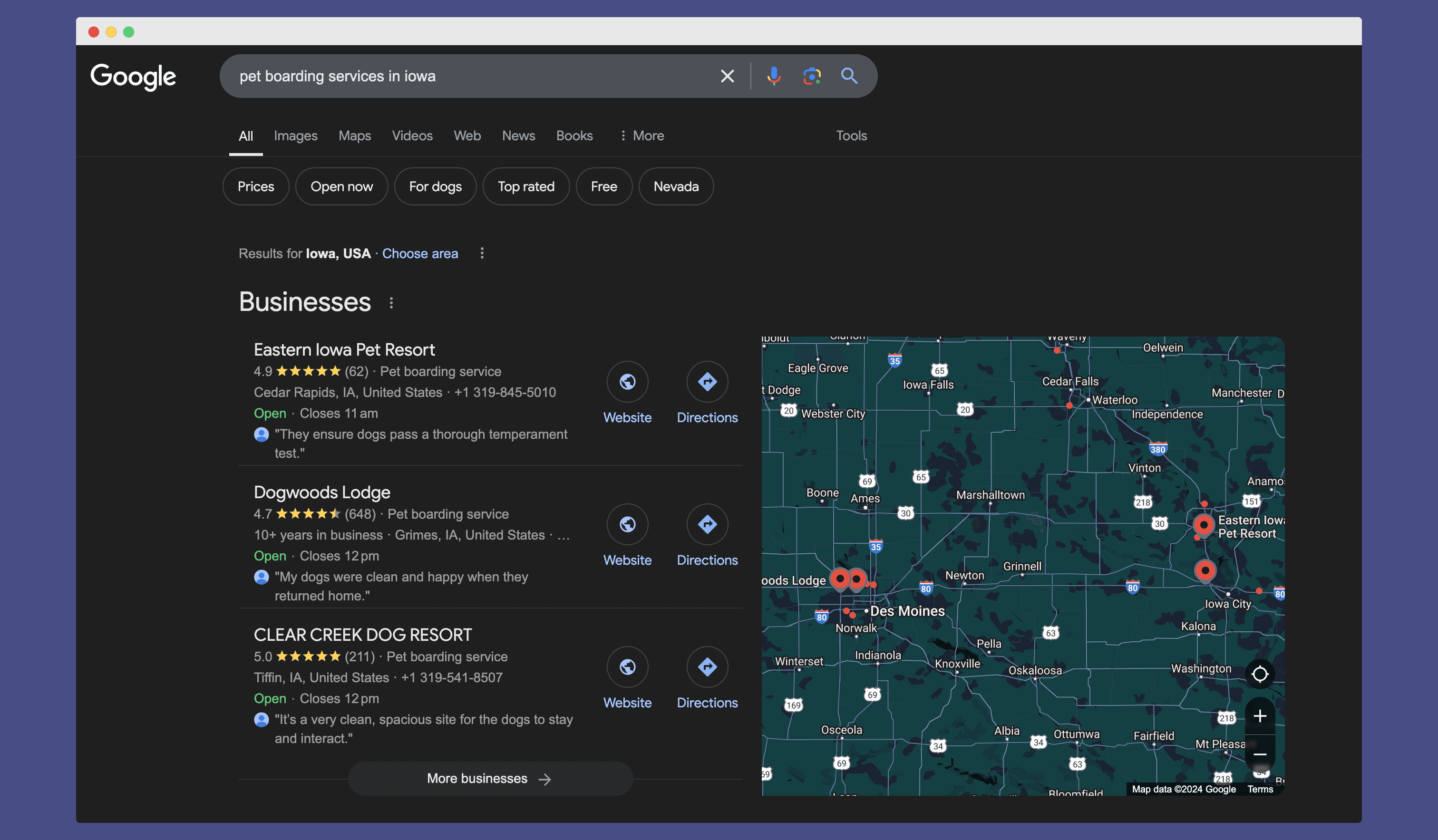
Task: Toggle the Top rated filter chip
Action: tap(526, 187)
